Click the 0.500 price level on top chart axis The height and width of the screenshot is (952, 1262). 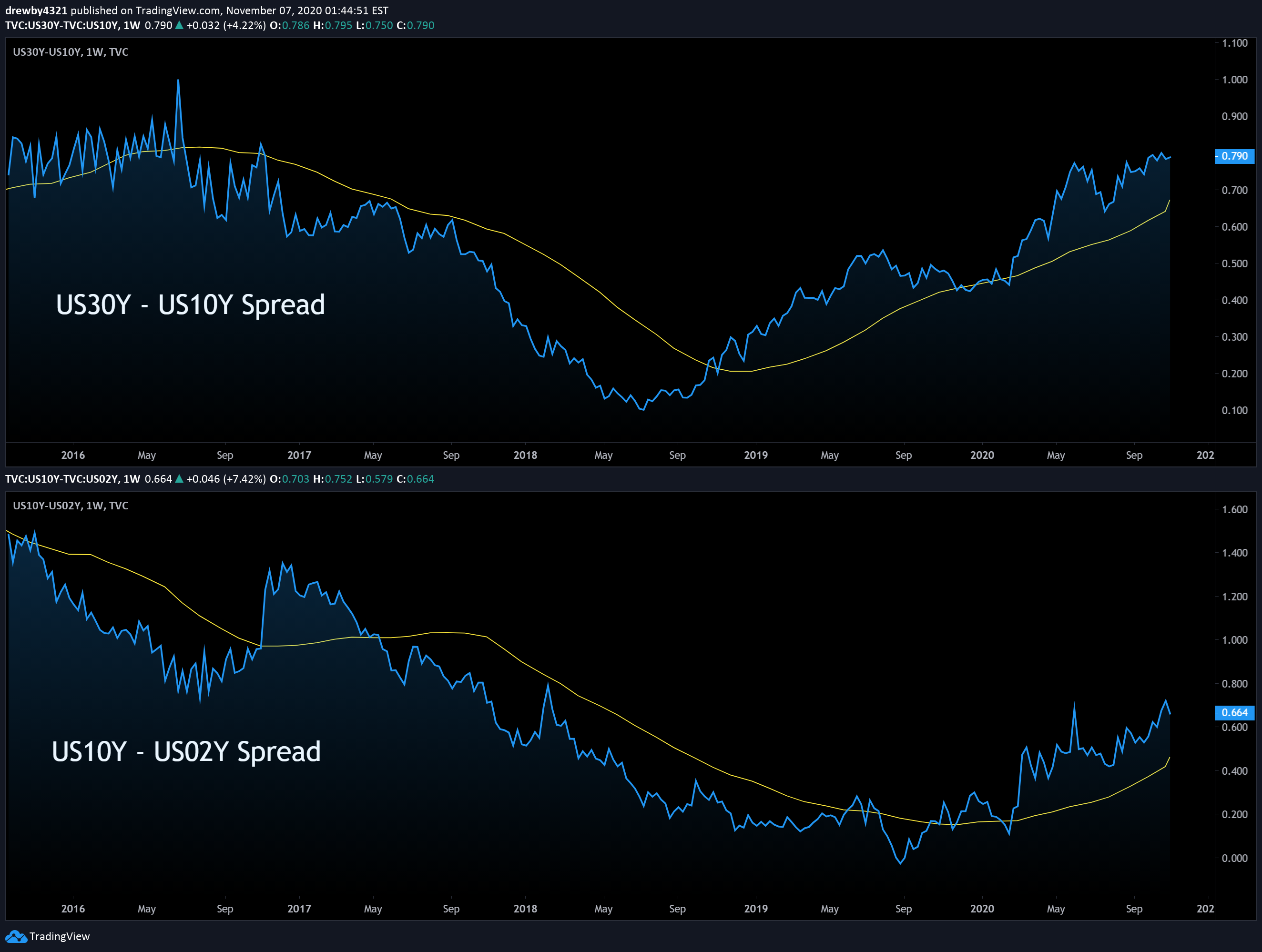[1235, 263]
